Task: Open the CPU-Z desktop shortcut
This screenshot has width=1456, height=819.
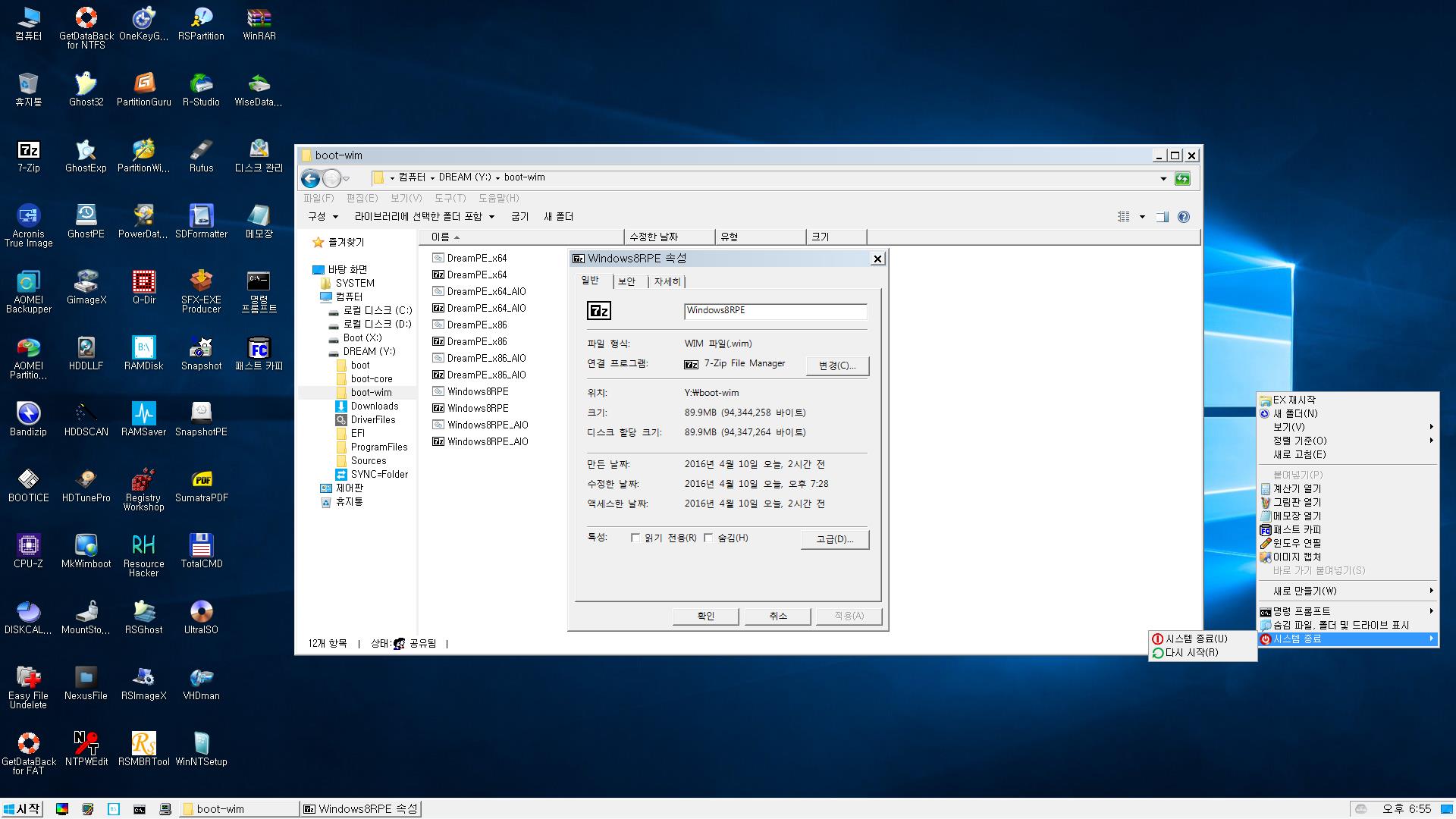Action: pos(28,551)
